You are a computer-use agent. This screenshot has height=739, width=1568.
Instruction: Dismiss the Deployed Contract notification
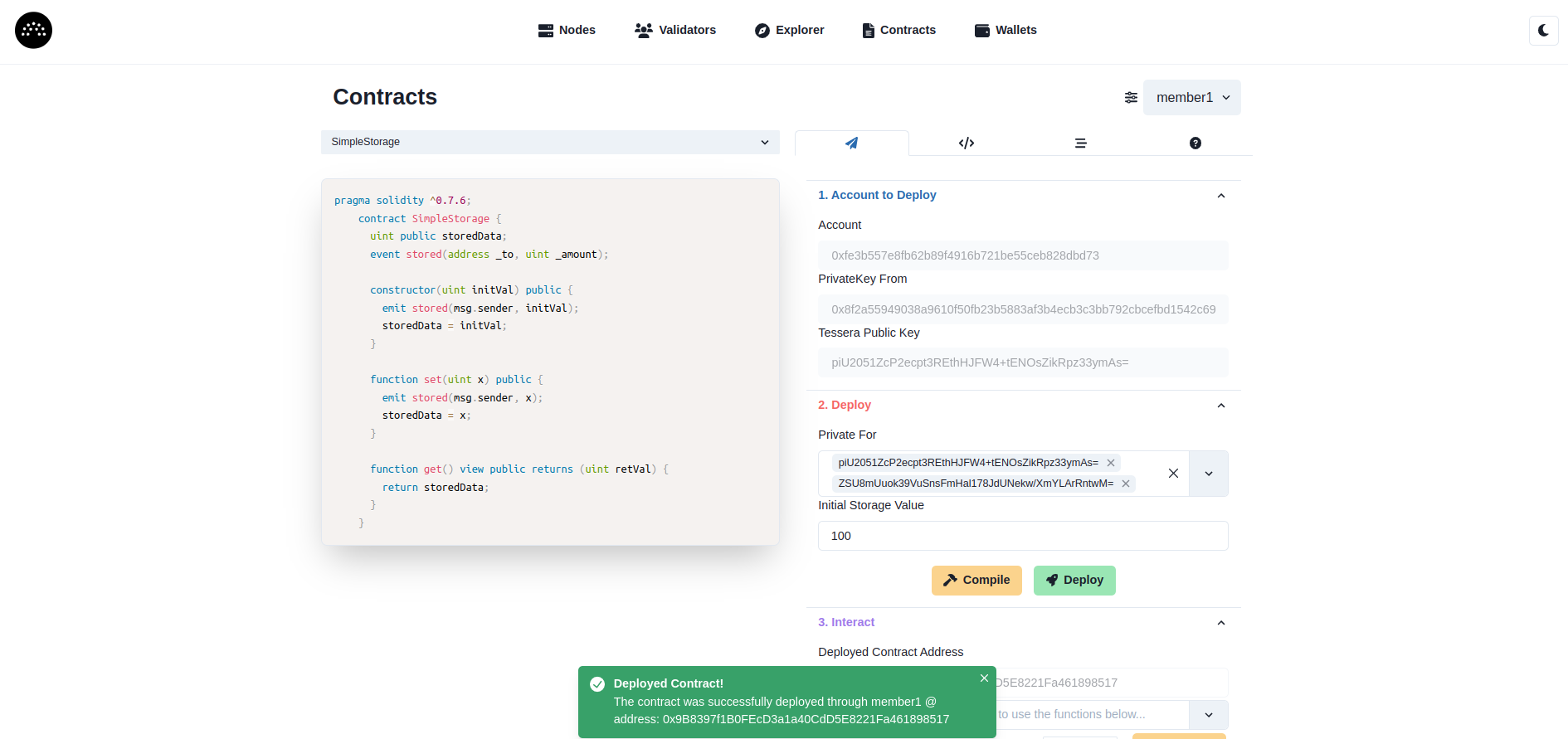(x=984, y=678)
